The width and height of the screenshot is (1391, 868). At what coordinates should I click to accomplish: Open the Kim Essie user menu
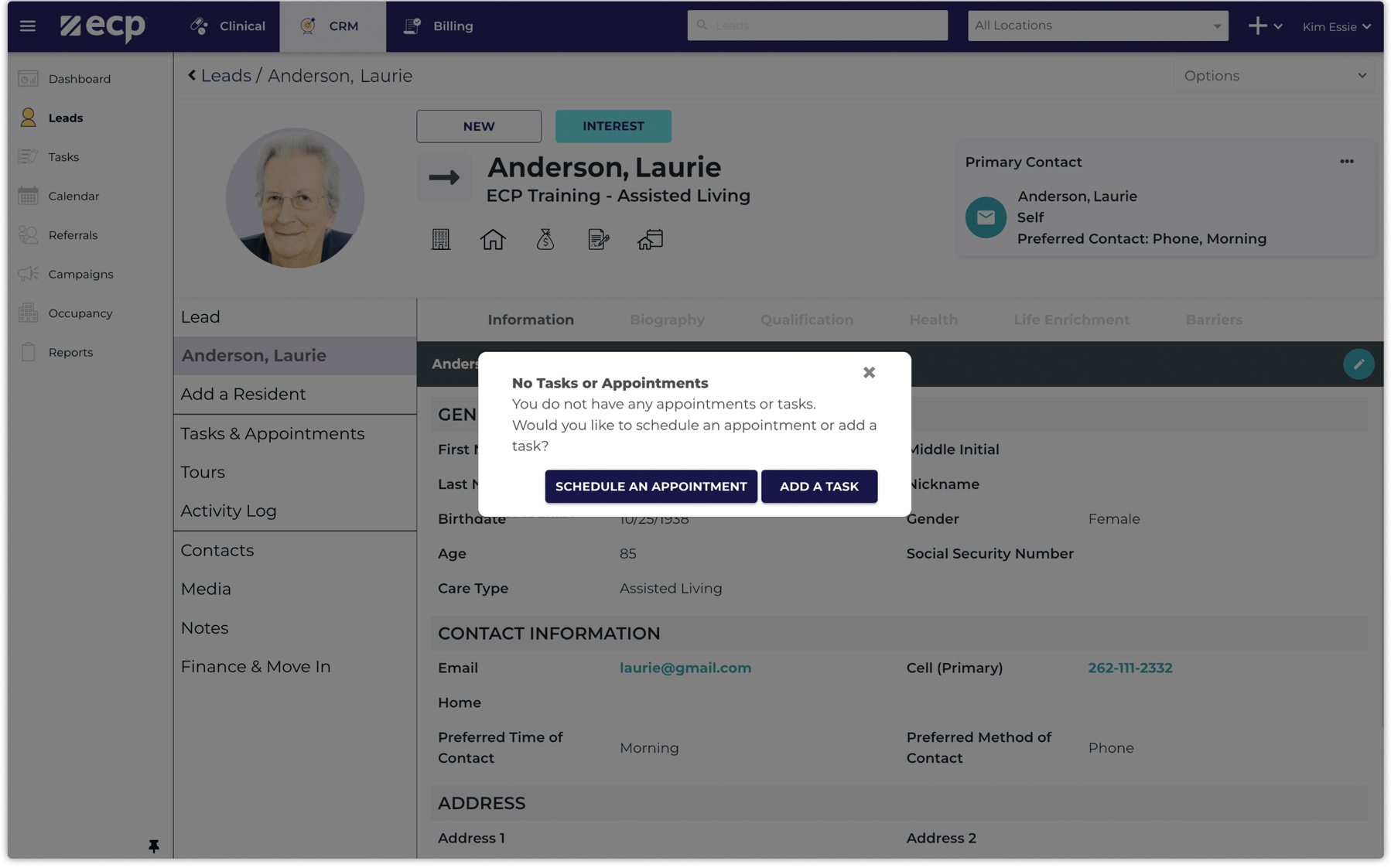pyautogui.click(x=1335, y=26)
